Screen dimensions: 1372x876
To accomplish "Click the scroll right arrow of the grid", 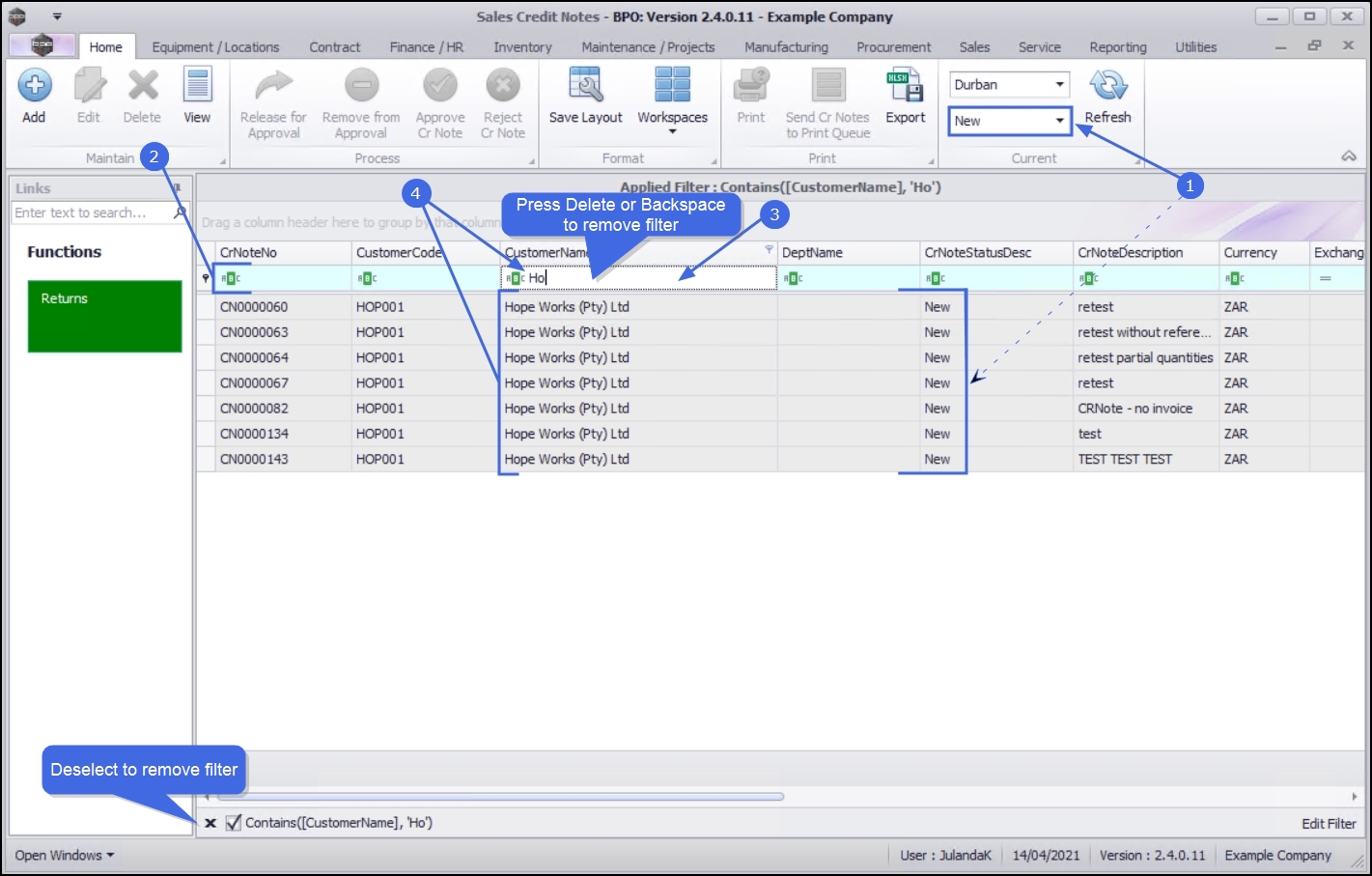I will [x=1355, y=797].
